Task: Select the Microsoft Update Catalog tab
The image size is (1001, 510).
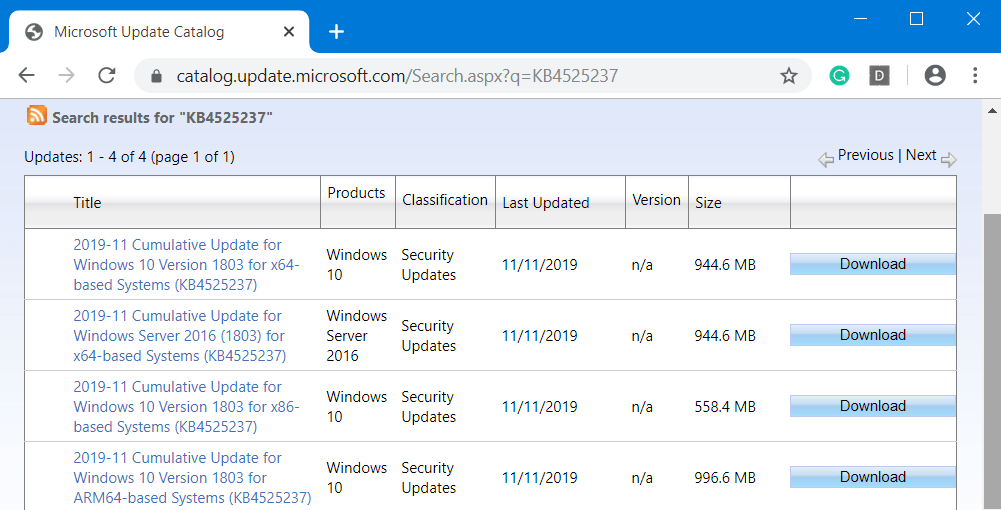Action: pyautogui.click(x=158, y=32)
